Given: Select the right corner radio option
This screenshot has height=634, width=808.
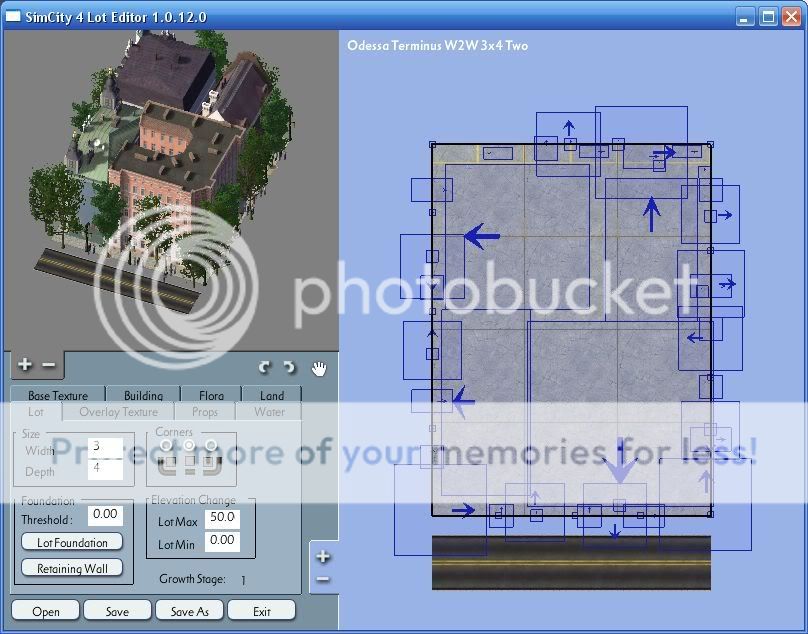Looking at the screenshot, I should (211, 444).
